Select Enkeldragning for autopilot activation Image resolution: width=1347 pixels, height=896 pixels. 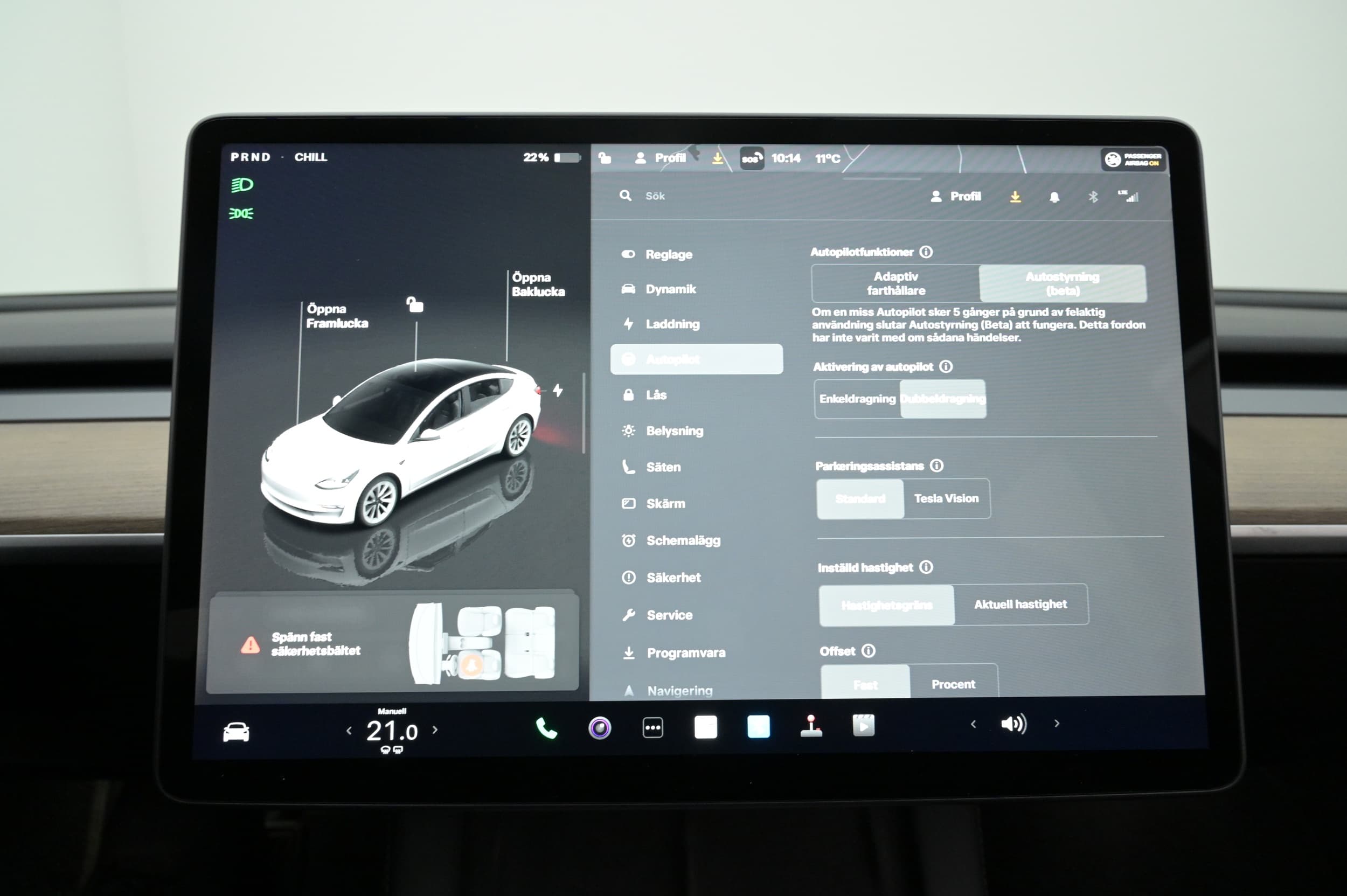pos(857,399)
